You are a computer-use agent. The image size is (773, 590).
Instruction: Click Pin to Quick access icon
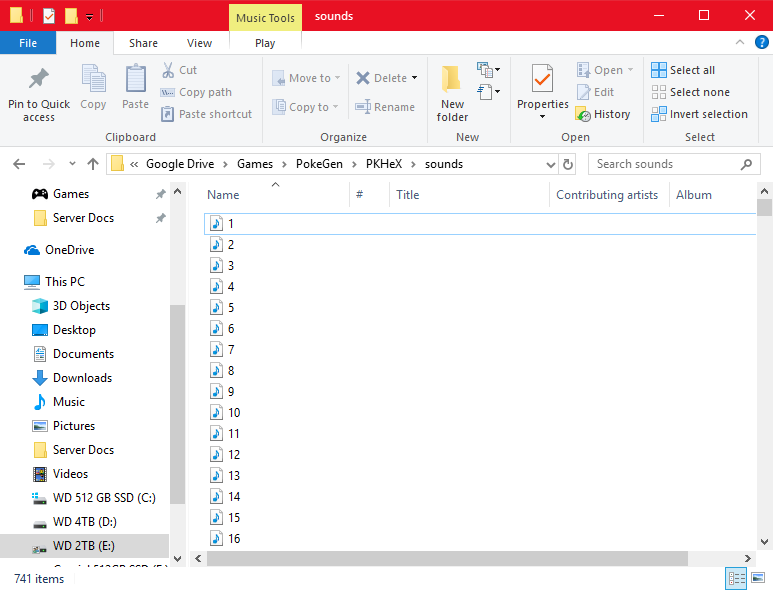click(39, 80)
